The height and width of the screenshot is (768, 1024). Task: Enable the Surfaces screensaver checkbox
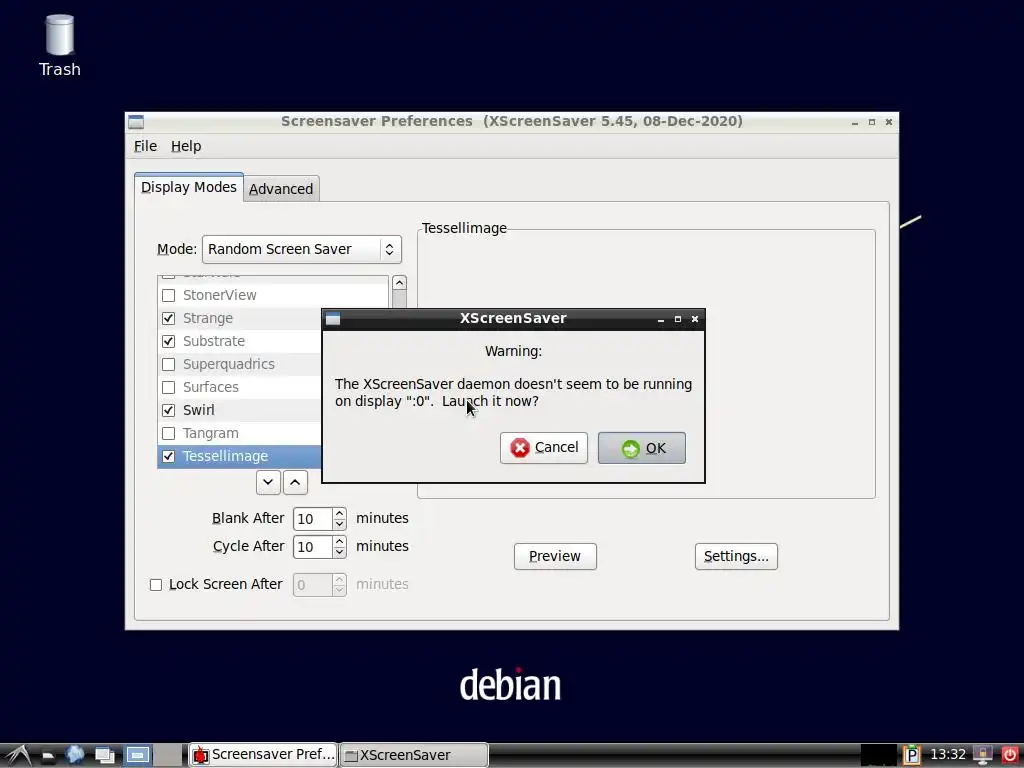click(x=168, y=387)
